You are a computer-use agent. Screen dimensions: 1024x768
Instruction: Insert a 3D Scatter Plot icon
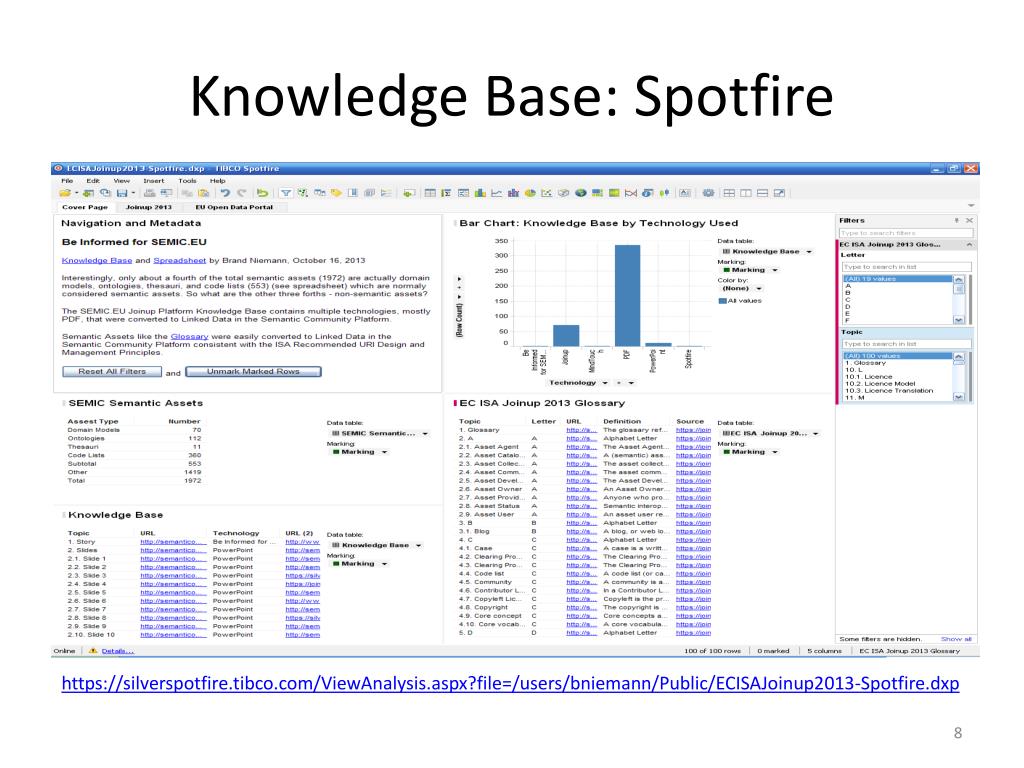pyautogui.click(x=564, y=193)
